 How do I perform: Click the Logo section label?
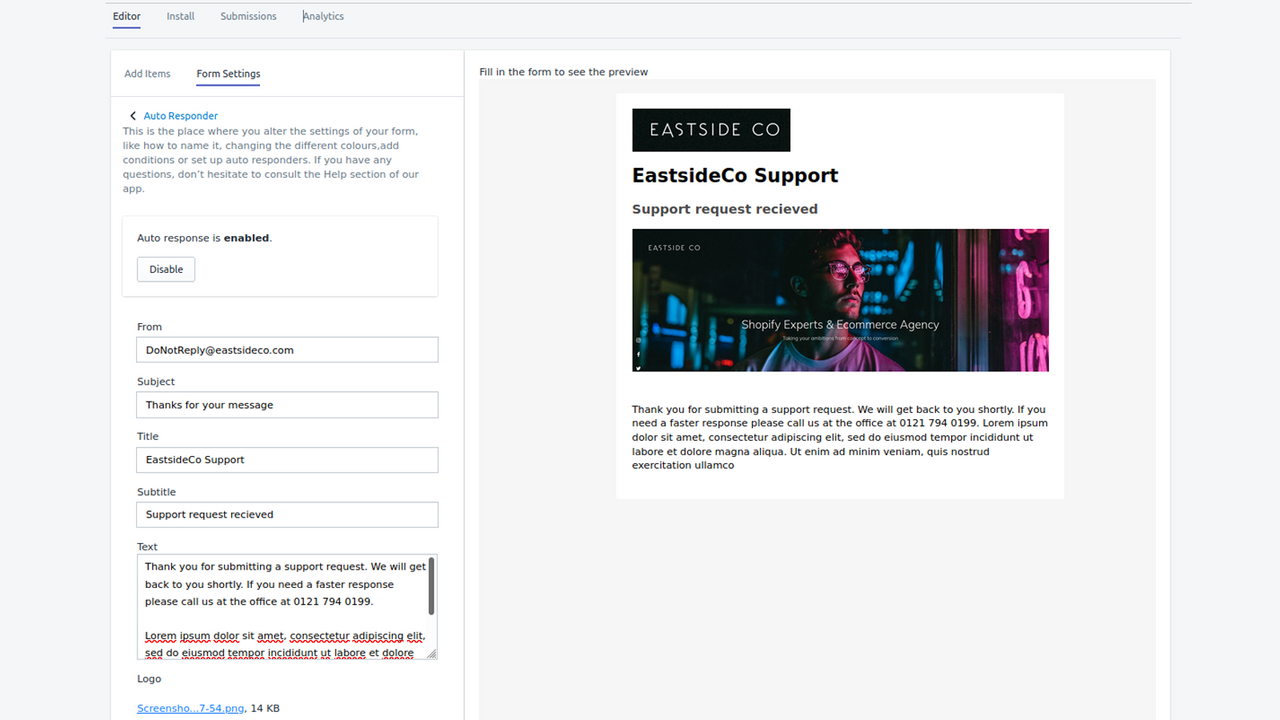tap(149, 679)
